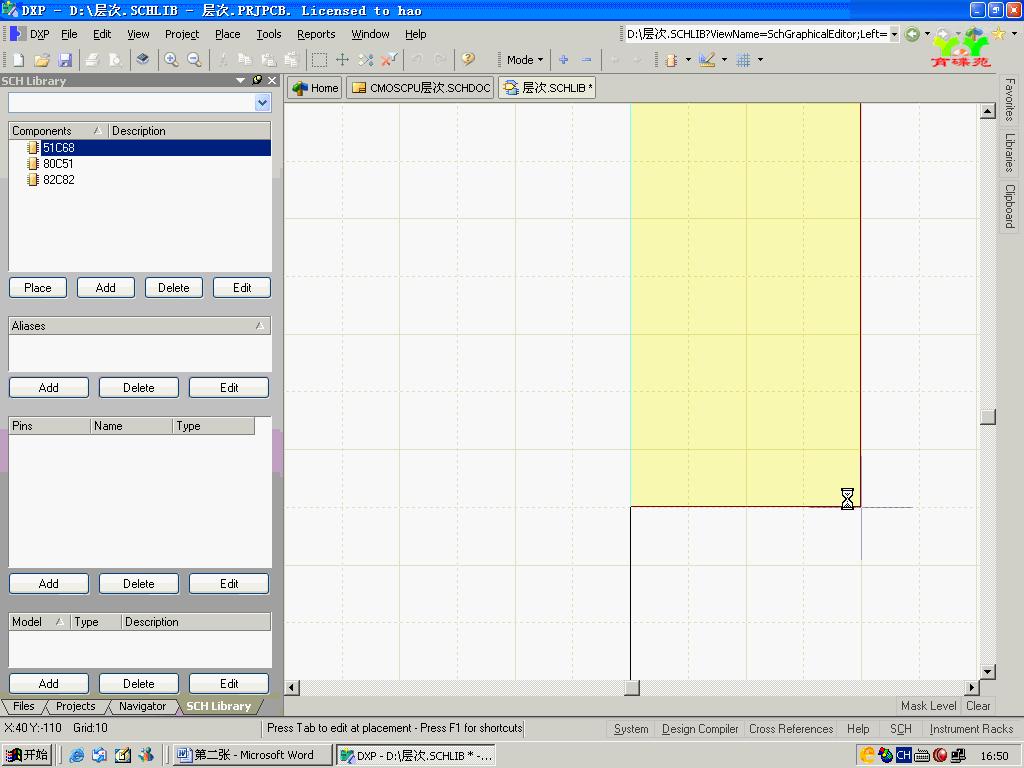Open dropdown arrow beside IEEE symbols icon
1024x768 pixels.
pos(688,60)
